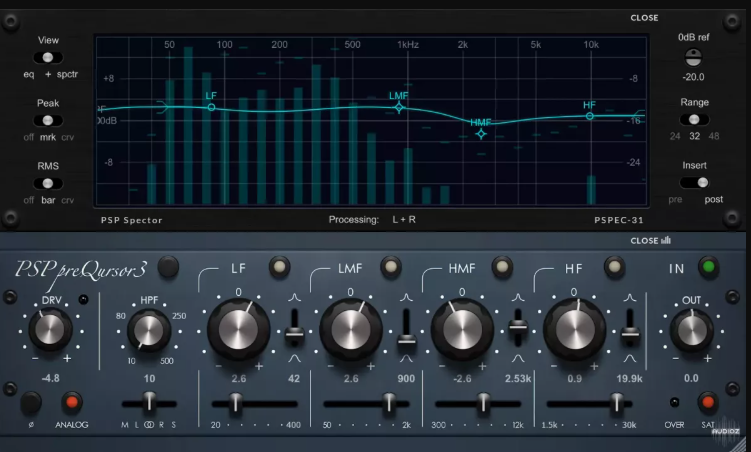Click the LF narrow Q icon
Viewport: 751px width, 452px height.
pos(295,298)
